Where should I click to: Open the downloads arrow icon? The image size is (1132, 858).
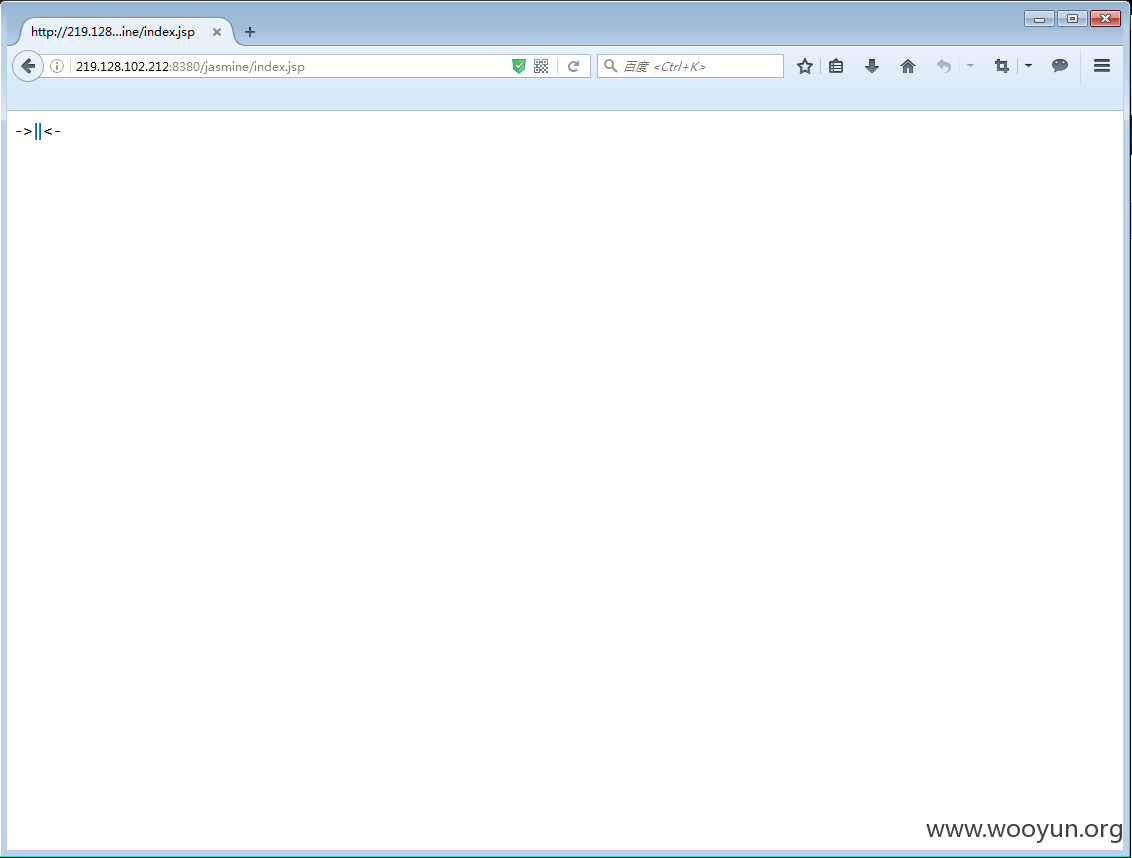(x=872, y=66)
